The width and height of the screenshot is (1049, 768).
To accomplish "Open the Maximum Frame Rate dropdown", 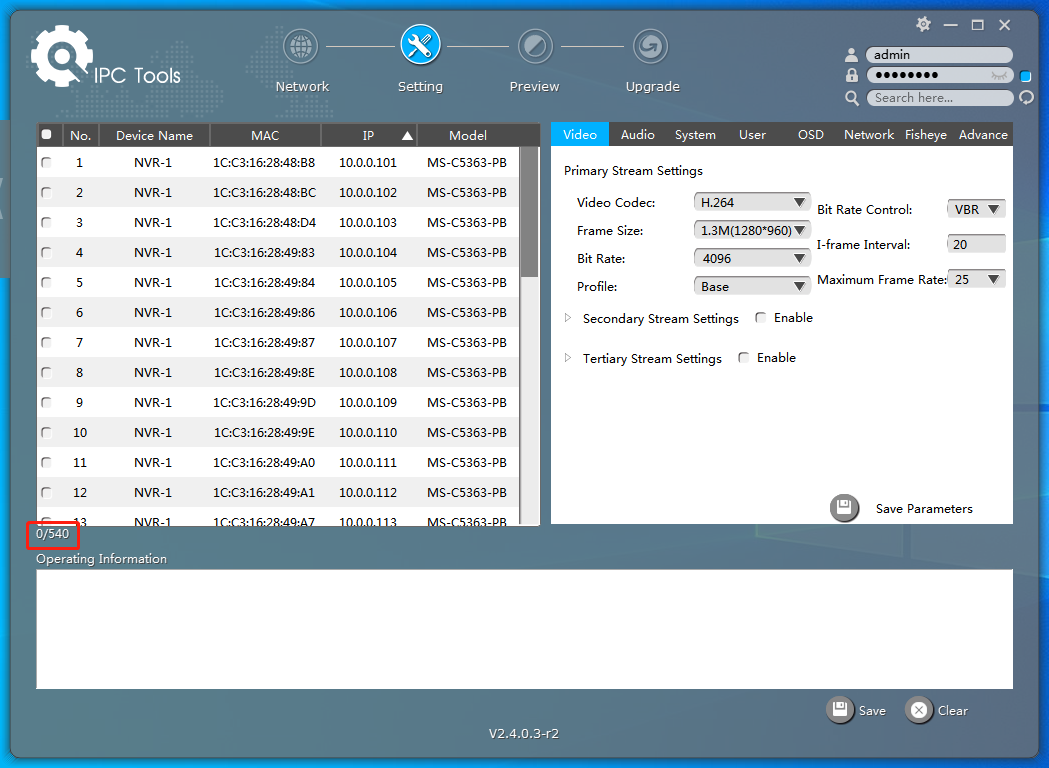I will coord(976,280).
